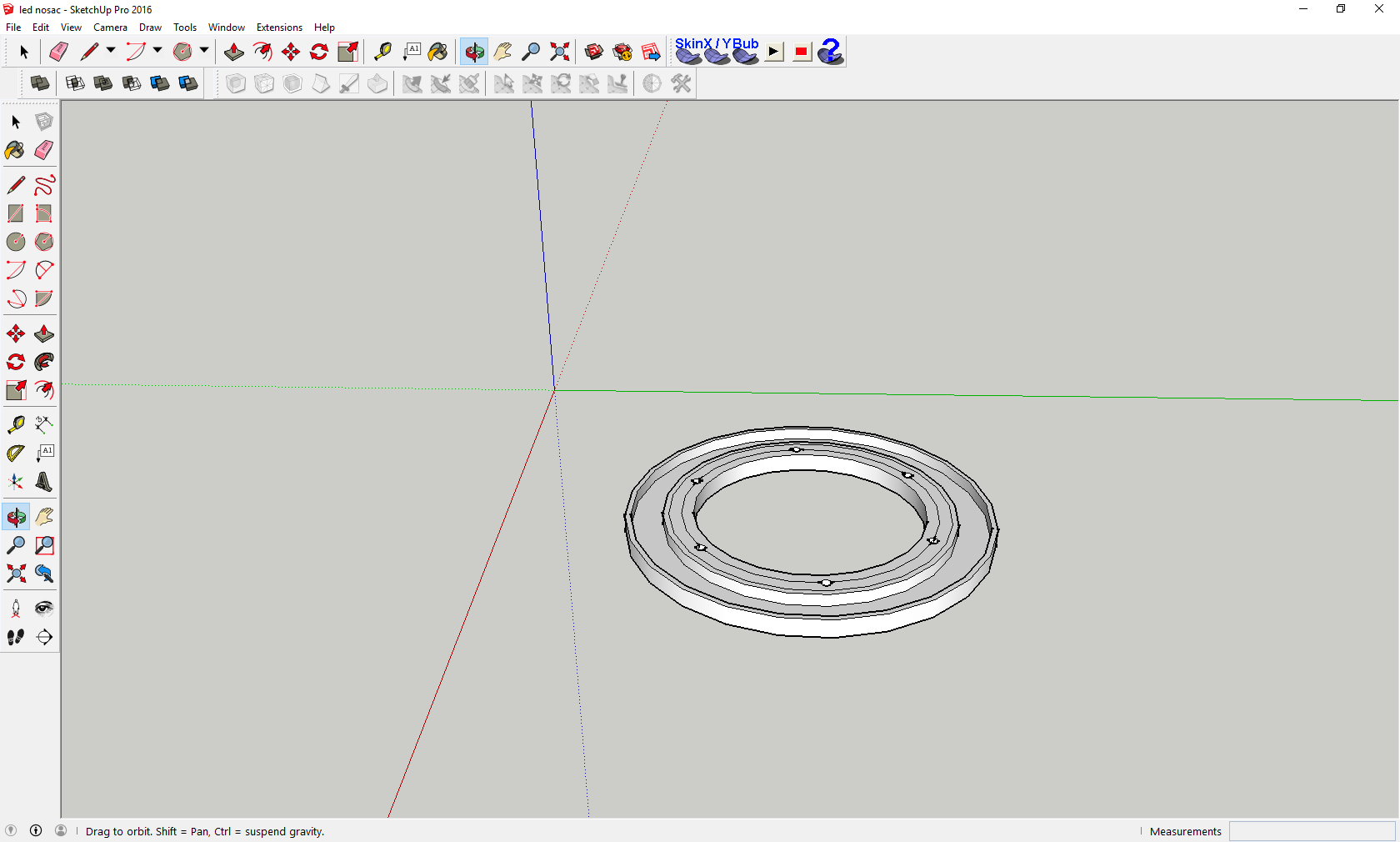This screenshot has width=1400, height=842.
Task: Select the Union solid tool
Action: (x=103, y=83)
